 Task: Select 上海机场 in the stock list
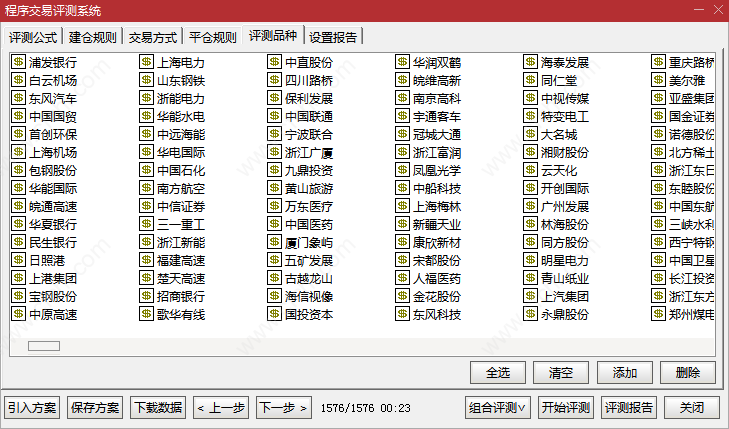coord(53,152)
